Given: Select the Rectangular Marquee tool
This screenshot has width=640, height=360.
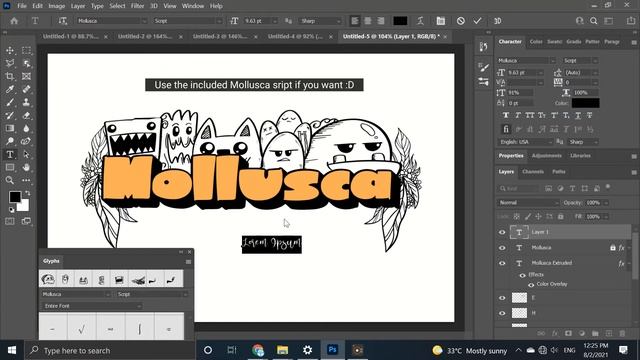Looking at the screenshot, I should [26, 51].
